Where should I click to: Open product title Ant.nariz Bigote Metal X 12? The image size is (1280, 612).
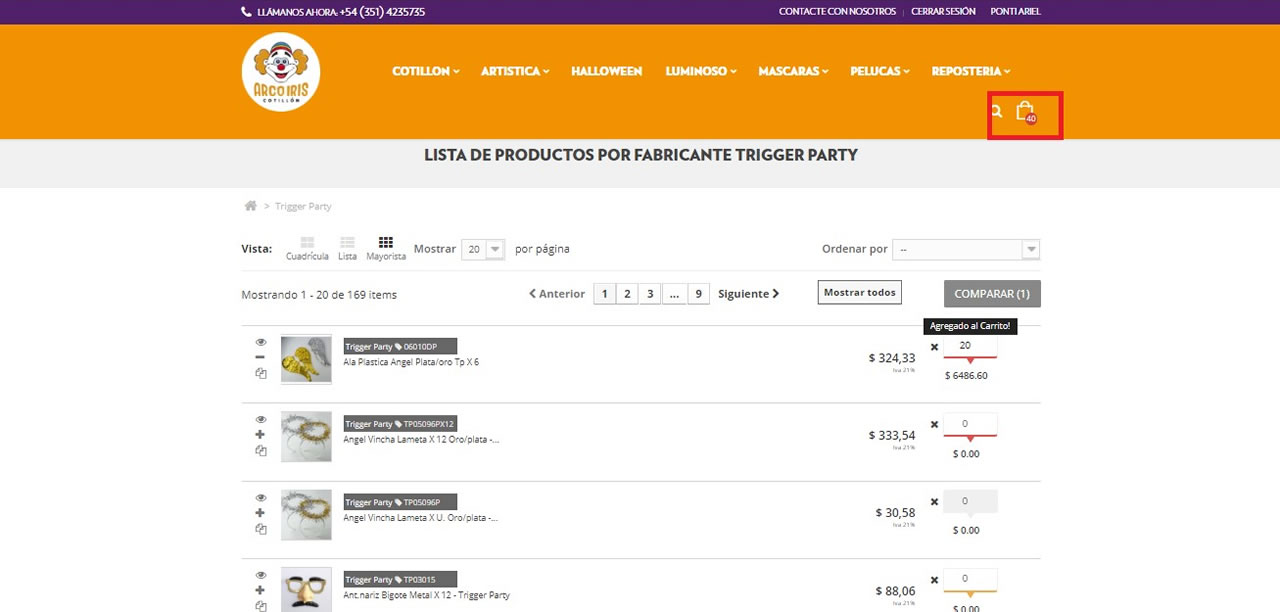(x=426, y=595)
